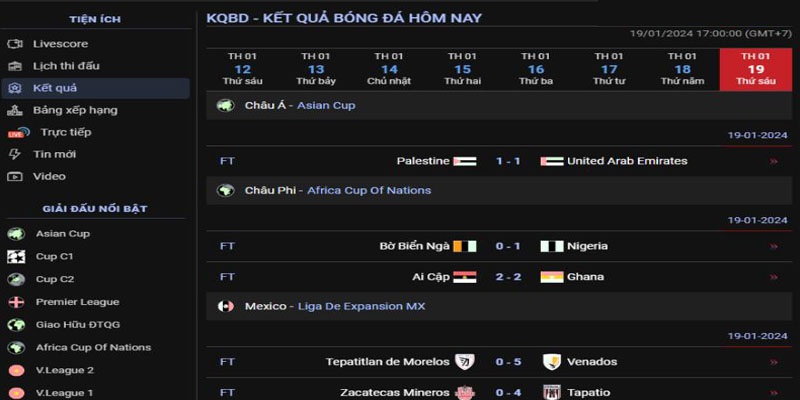Click the Lịch thi đấu calendar icon

pos(15,66)
